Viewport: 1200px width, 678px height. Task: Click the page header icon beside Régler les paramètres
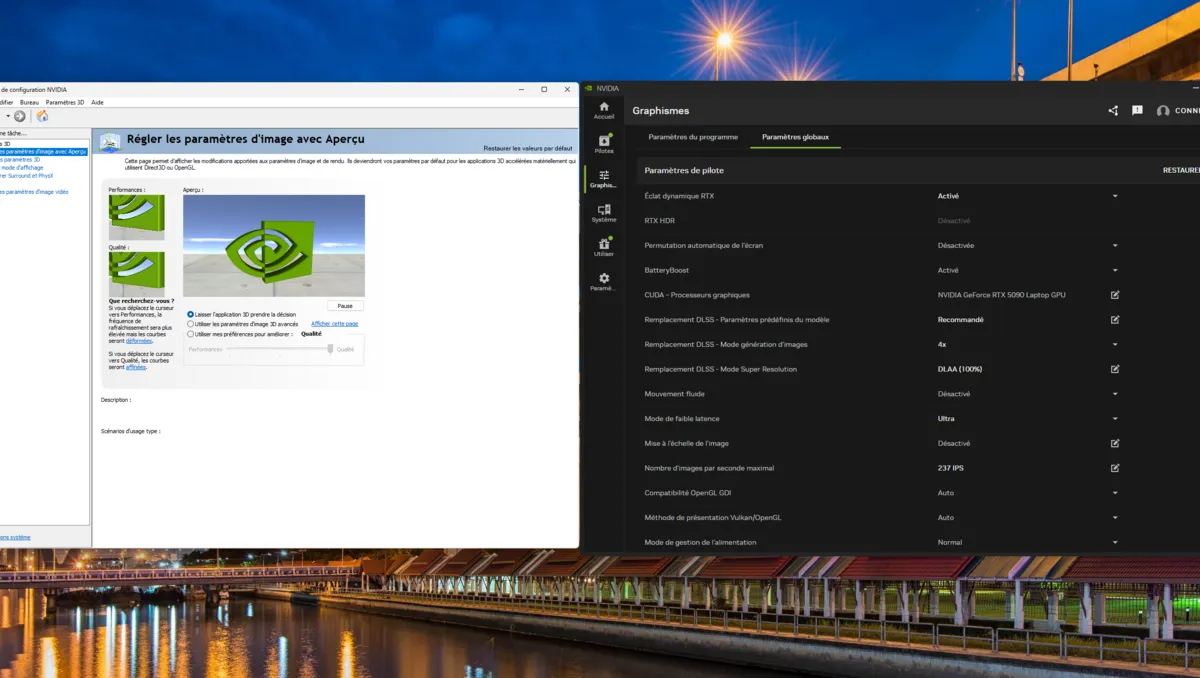coord(110,142)
